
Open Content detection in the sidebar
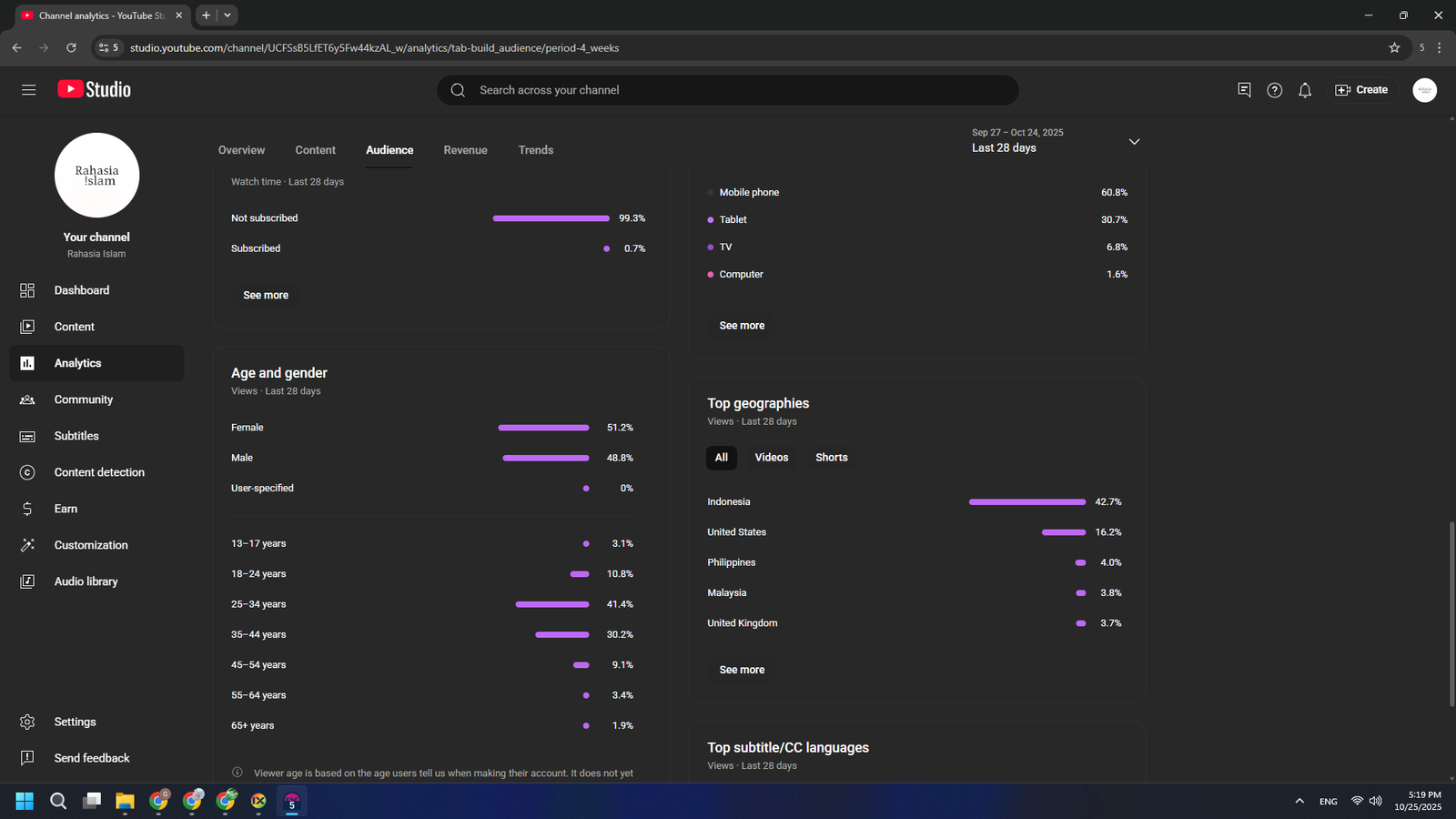coord(96,472)
